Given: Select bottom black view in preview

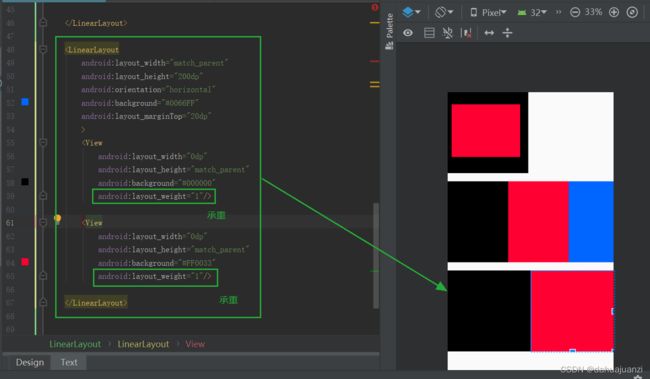Looking at the screenshot, I should [x=489, y=311].
